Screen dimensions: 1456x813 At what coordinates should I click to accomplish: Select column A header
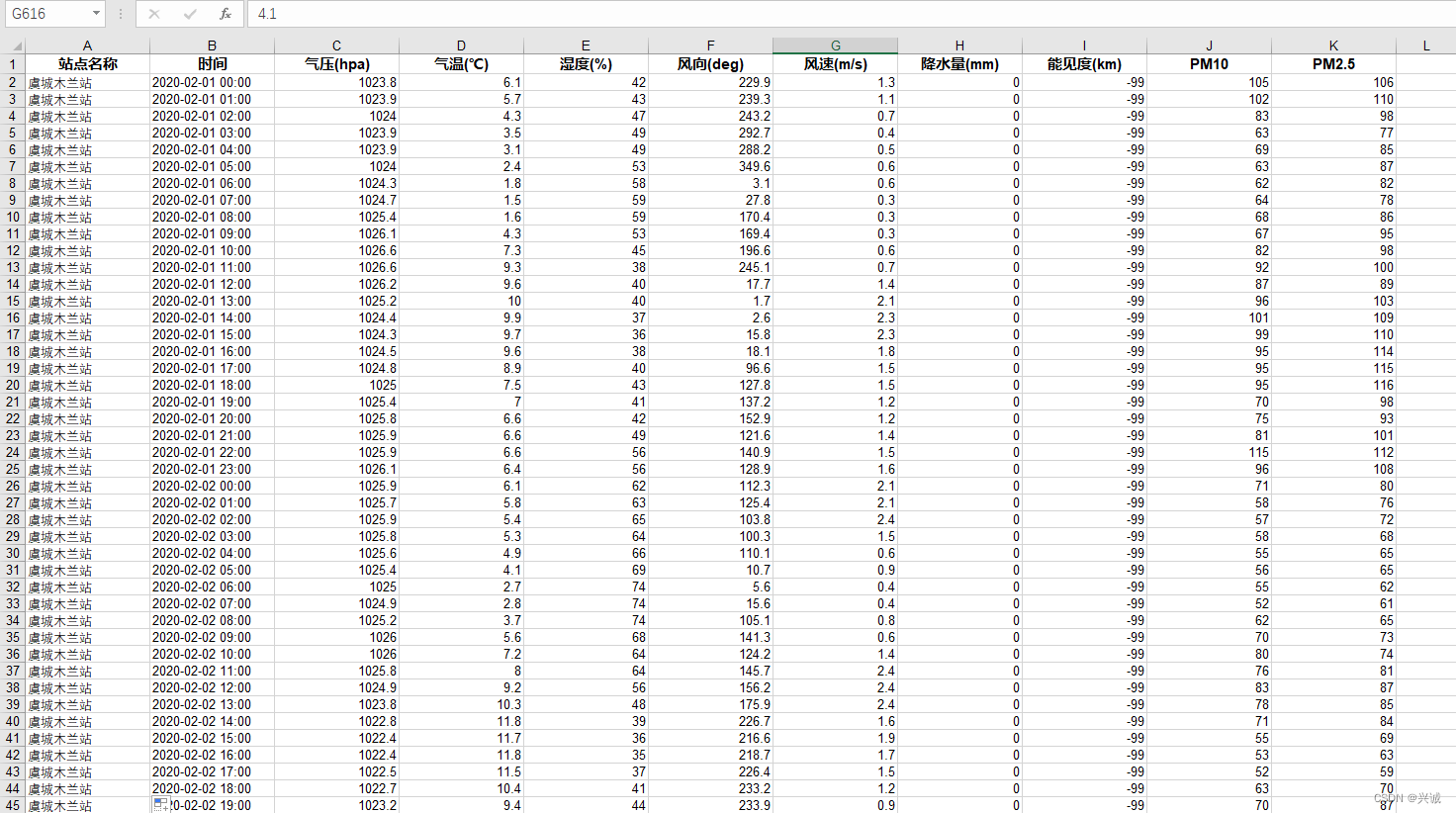[x=87, y=45]
